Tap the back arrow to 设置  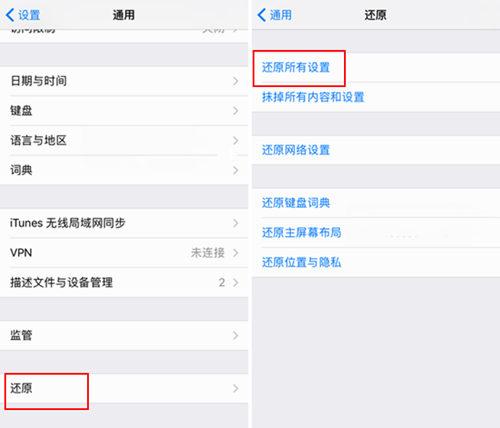tap(23, 15)
